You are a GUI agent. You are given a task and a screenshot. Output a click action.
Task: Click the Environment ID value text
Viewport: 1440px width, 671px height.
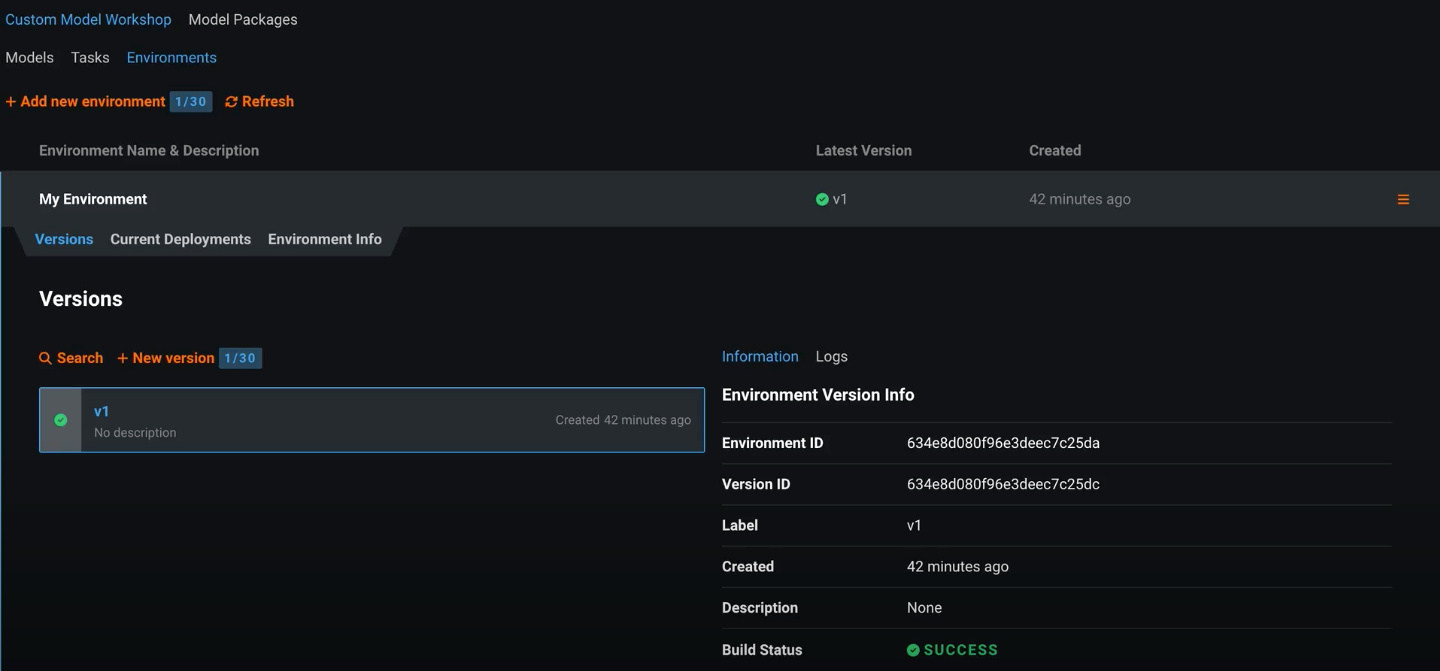pyautogui.click(x=1003, y=443)
